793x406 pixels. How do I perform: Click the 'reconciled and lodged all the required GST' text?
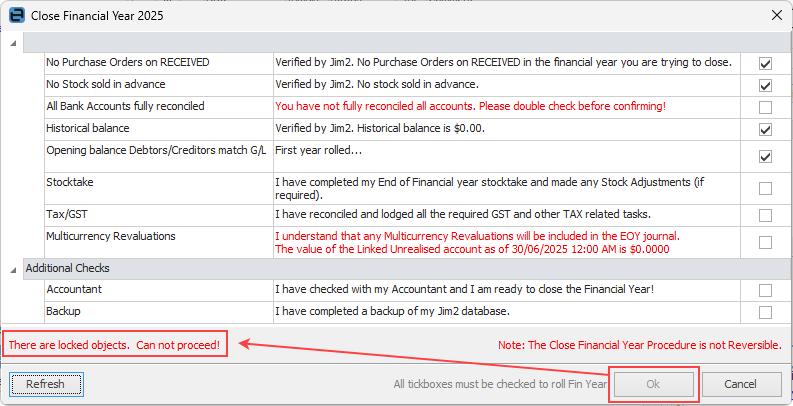point(463,215)
